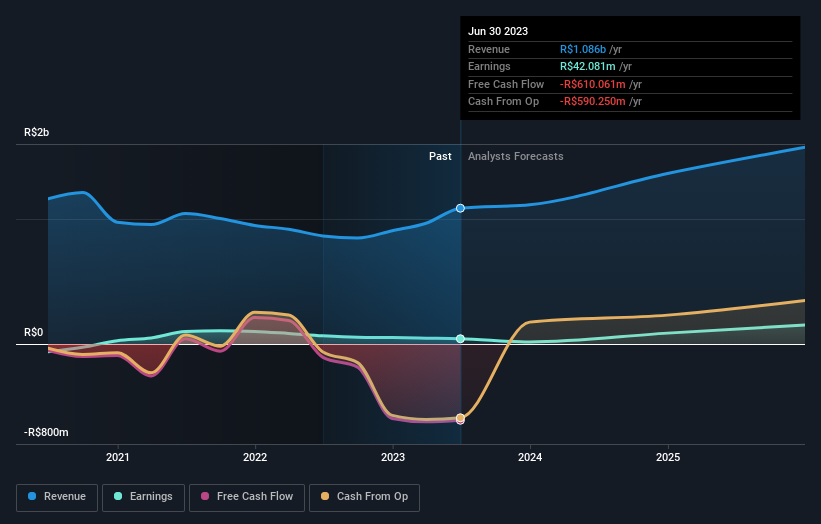Click the R$42.081m earnings value
The width and height of the screenshot is (821, 524).
587,66
